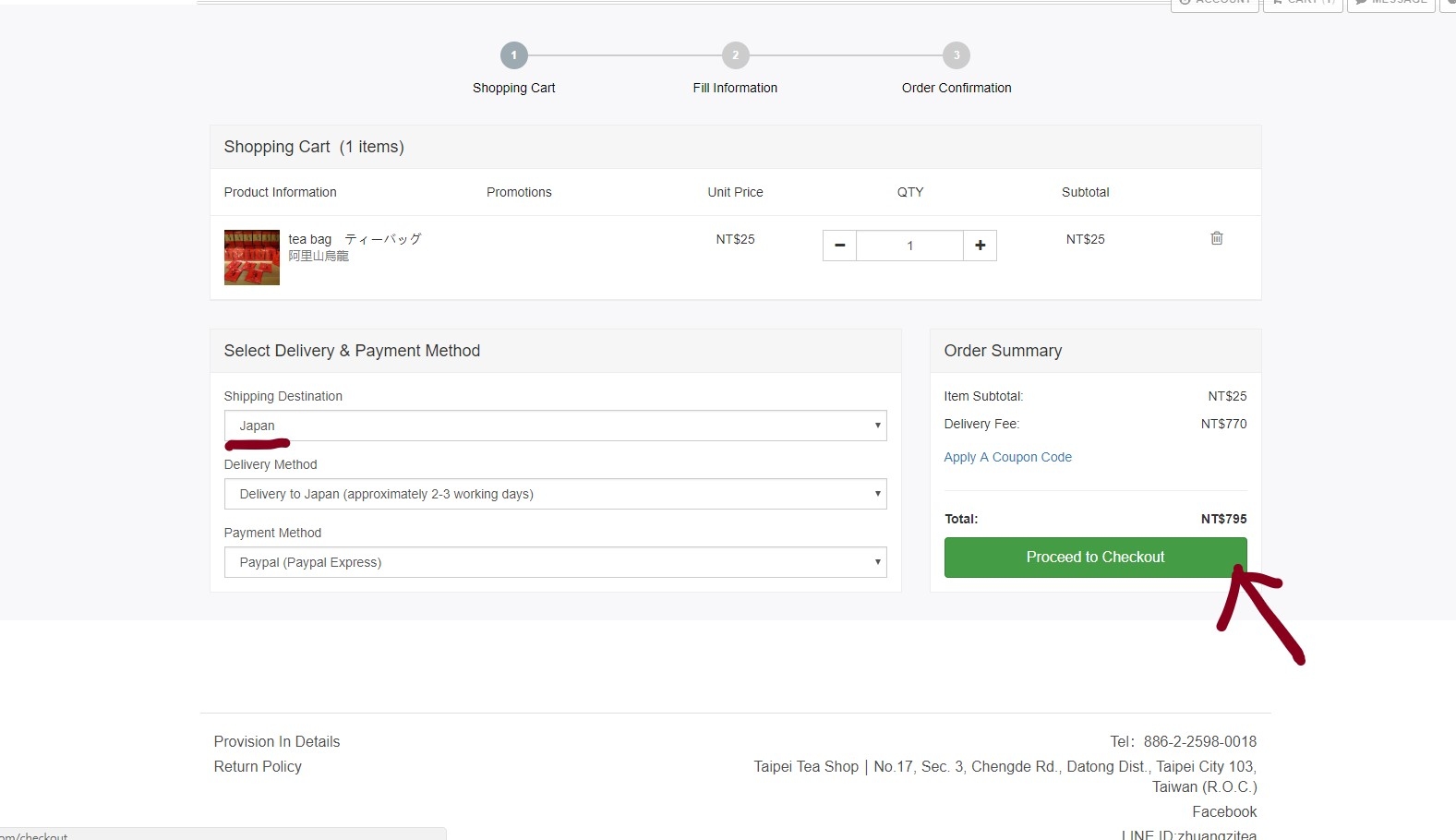This screenshot has height=840, width=1456.
Task: Open the Cart button at top
Action: [x=1302, y=4]
